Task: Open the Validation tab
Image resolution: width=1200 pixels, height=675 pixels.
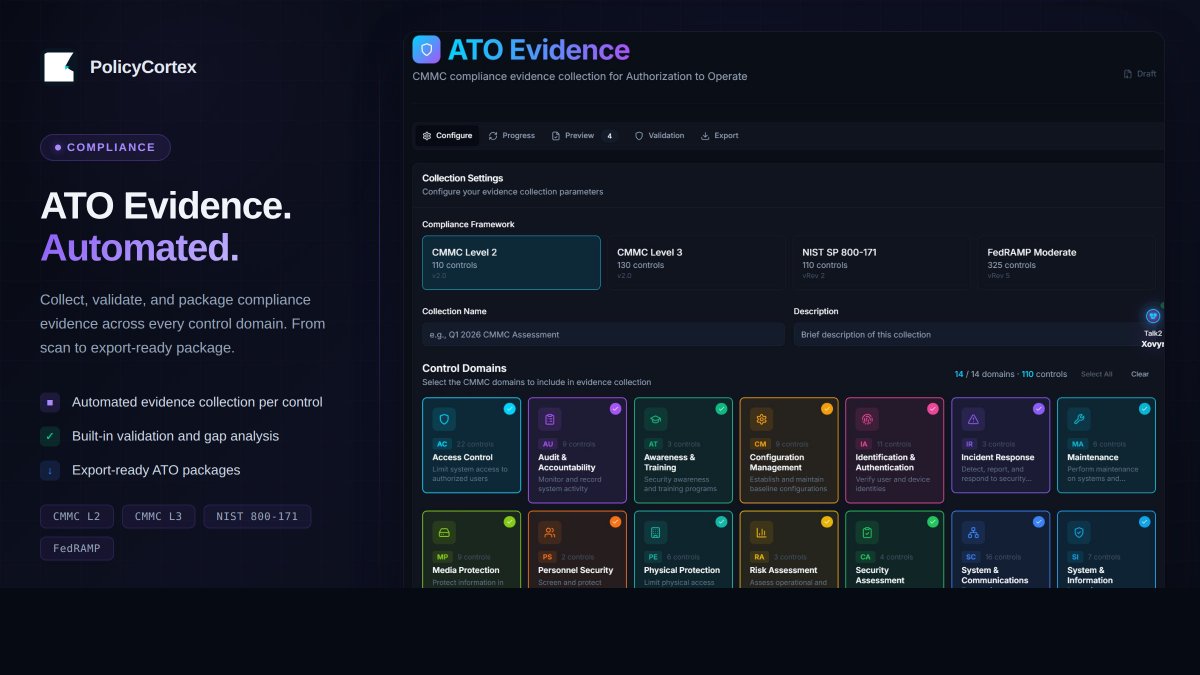Action: pyautogui.click(x=660, y=135)
